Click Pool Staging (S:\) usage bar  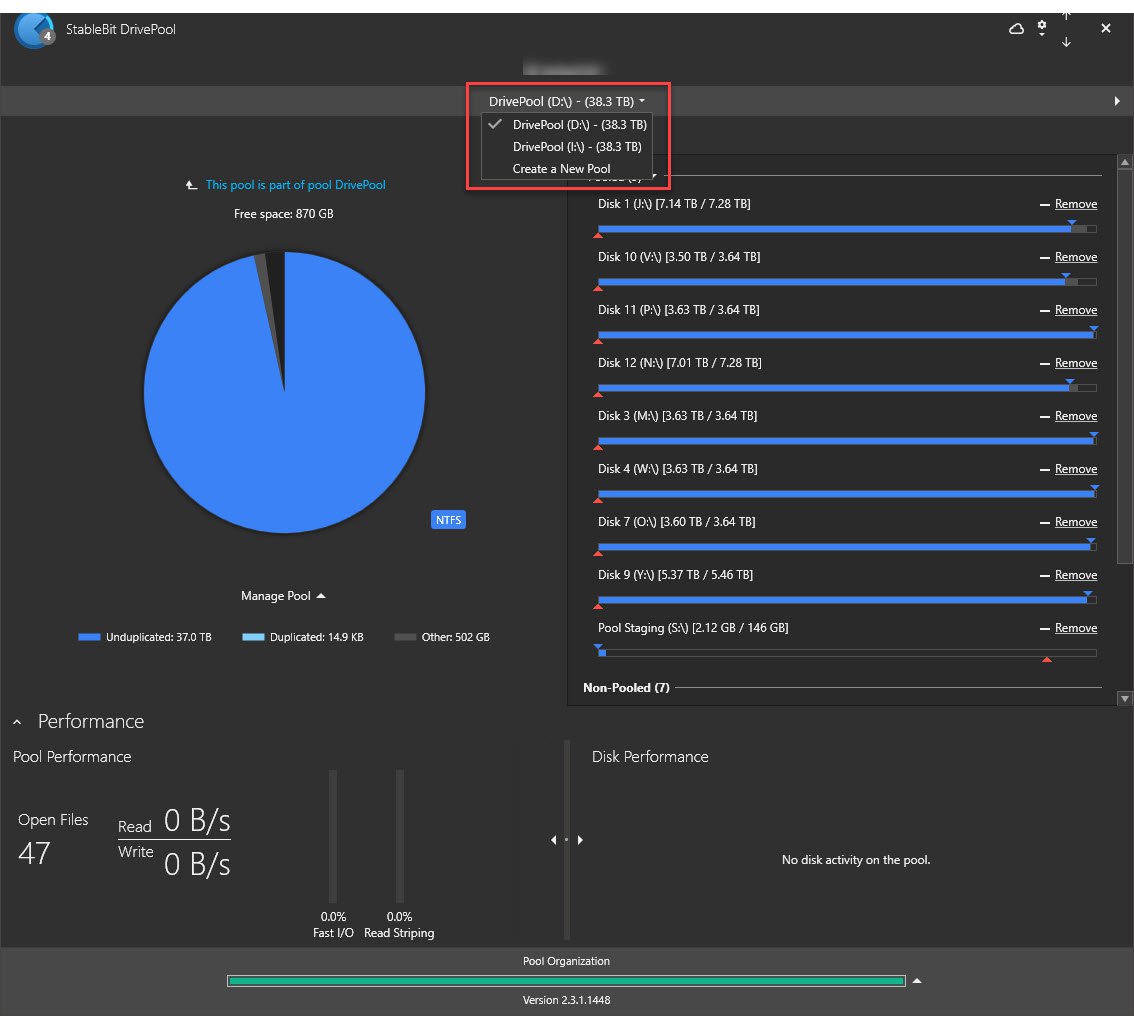847,653
